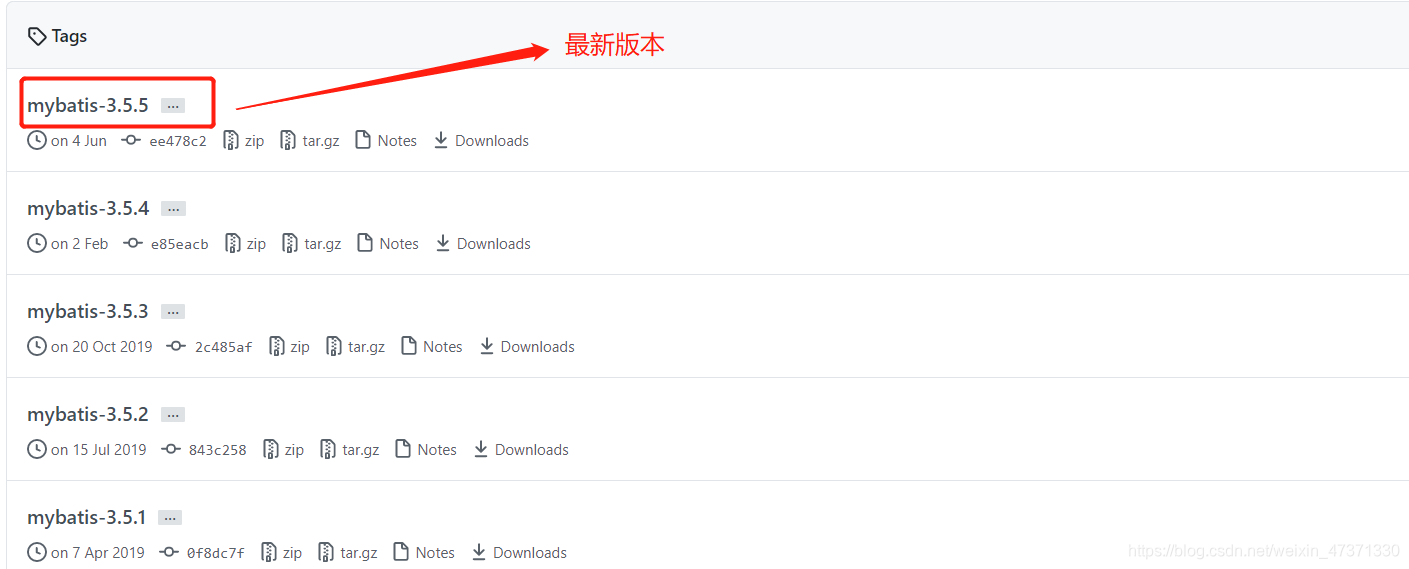This screenshot has height=569, width=1409.
Task: Download zip for mybatis-3.5.3
Action: click(x=301, y=347)
